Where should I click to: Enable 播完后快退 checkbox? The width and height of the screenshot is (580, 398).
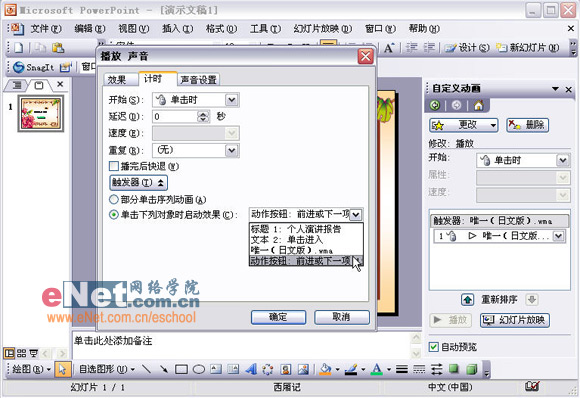coord(114,166)
